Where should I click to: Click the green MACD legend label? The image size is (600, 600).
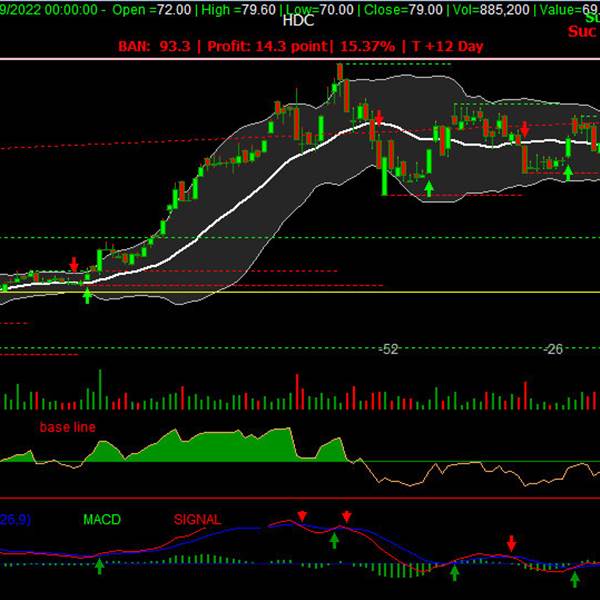tap(102, 519)
